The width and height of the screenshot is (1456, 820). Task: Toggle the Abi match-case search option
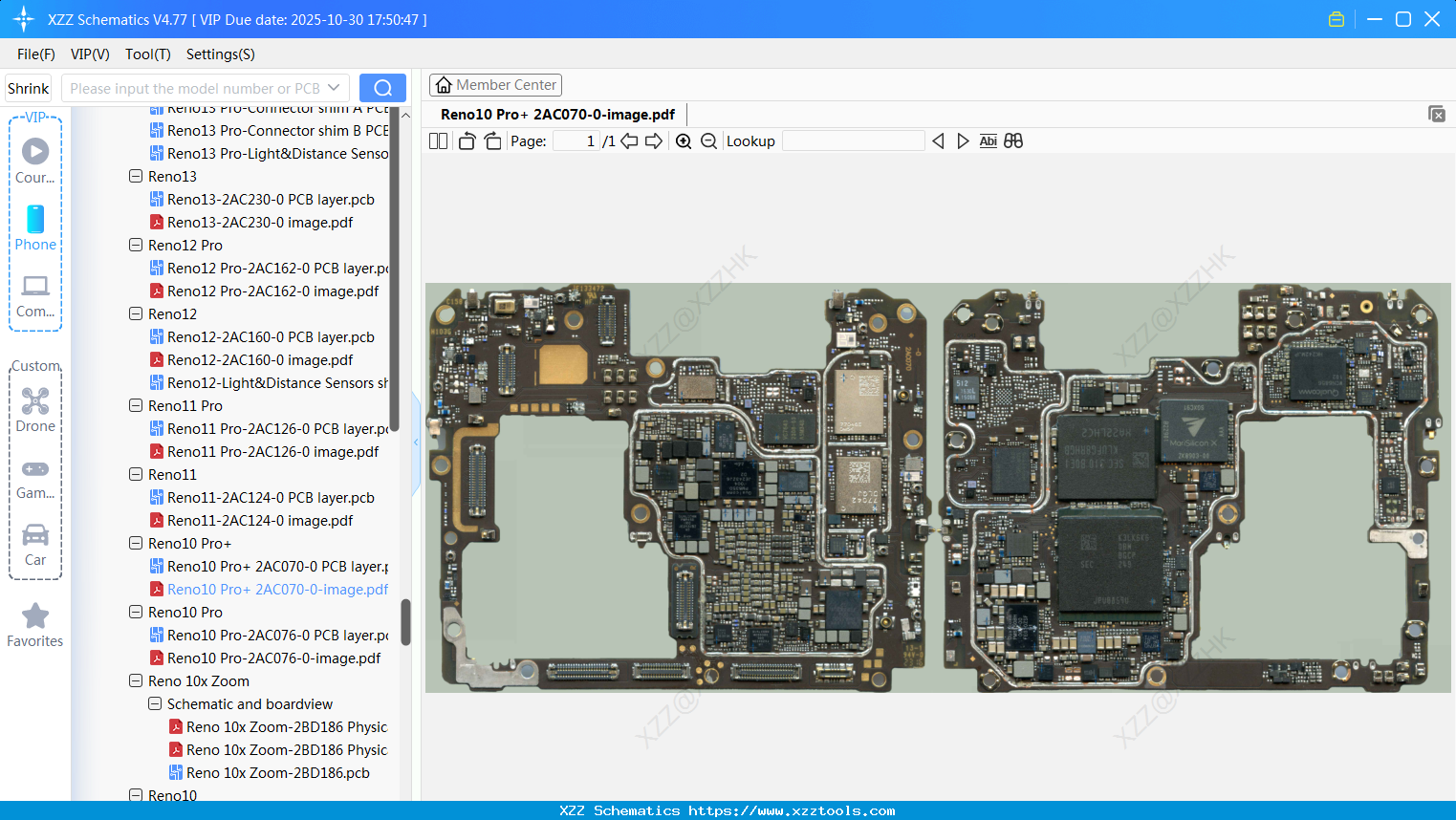tap(988, 141)
